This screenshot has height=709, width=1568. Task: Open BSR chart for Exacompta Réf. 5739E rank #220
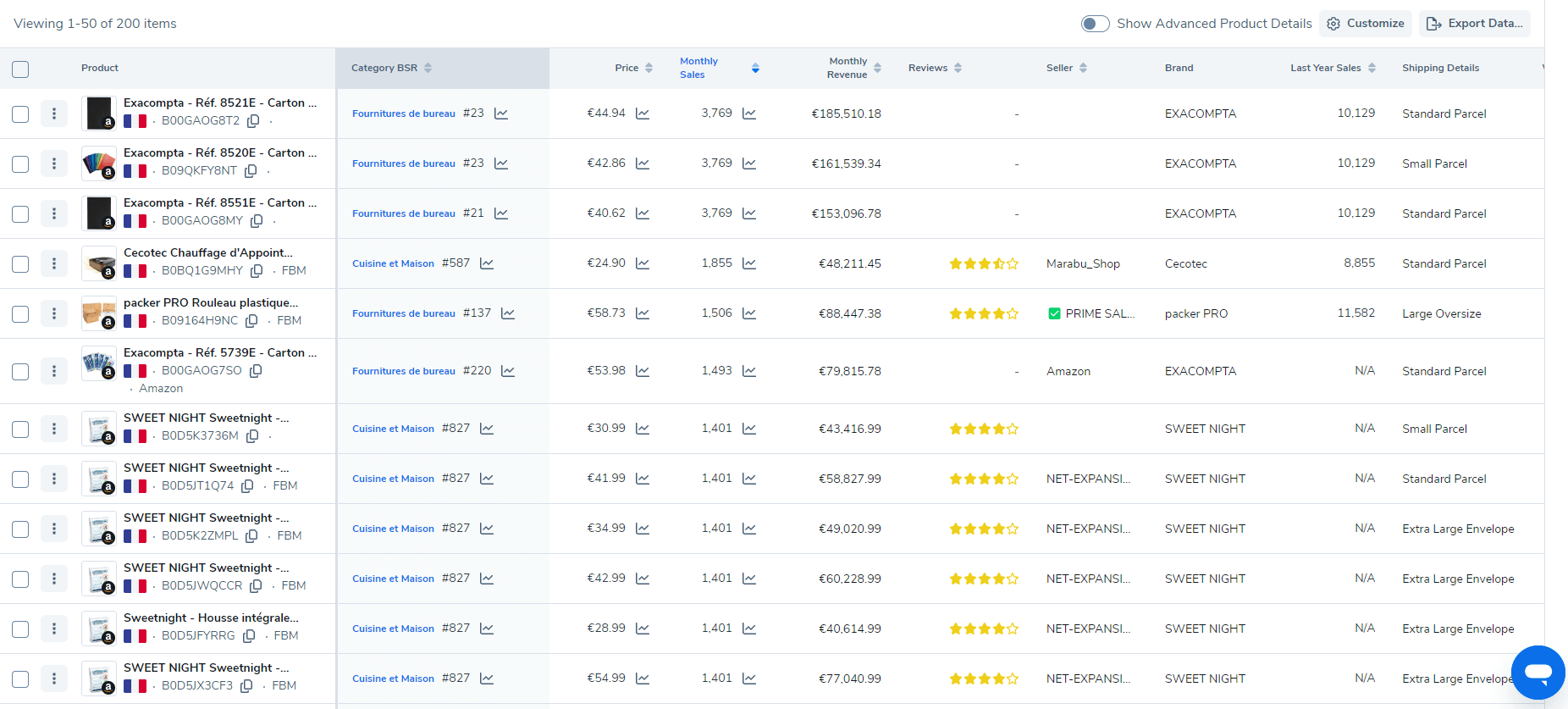click(508, 371)
